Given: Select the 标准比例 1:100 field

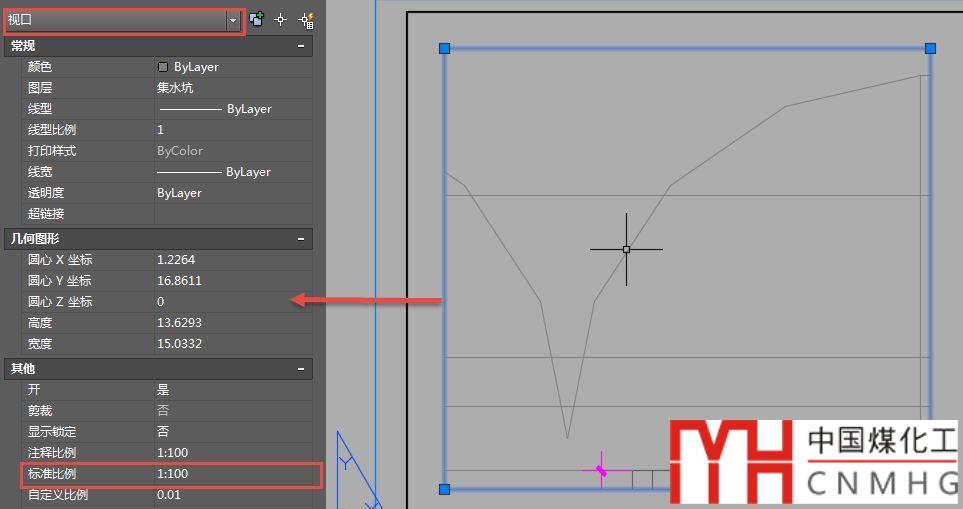Looking at the screenshot, I should [232, 474].
